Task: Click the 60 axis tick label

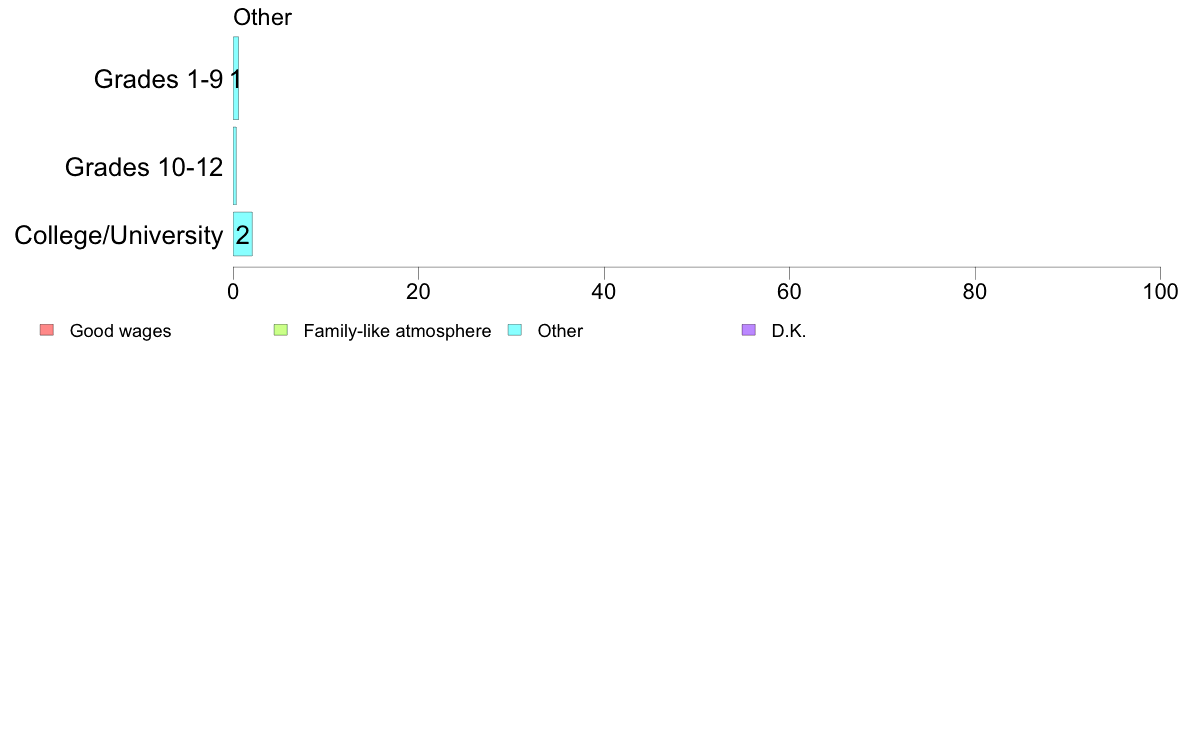Action: click(789, 292)
